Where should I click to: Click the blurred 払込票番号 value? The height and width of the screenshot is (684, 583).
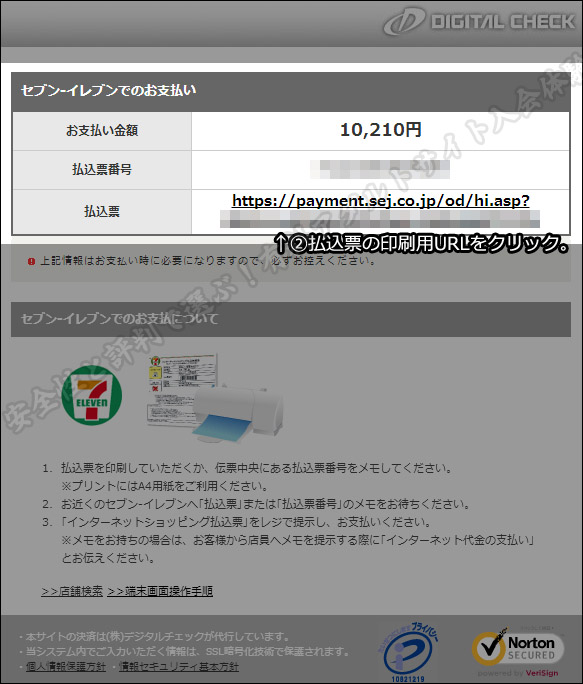point(380,169)
